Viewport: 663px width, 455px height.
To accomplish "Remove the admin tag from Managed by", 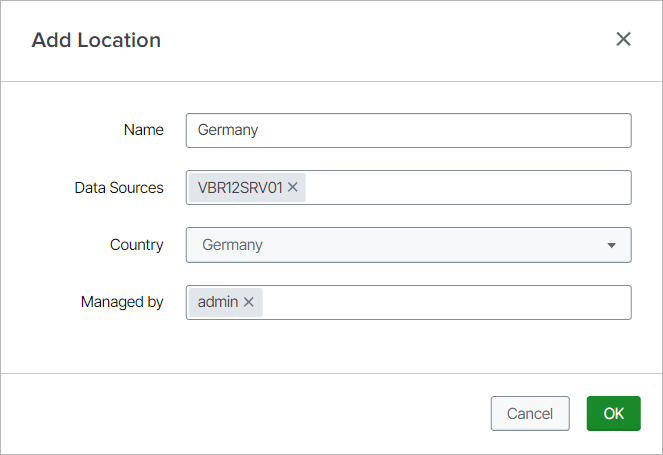I will pyautogui.click(x=249, y=302).
